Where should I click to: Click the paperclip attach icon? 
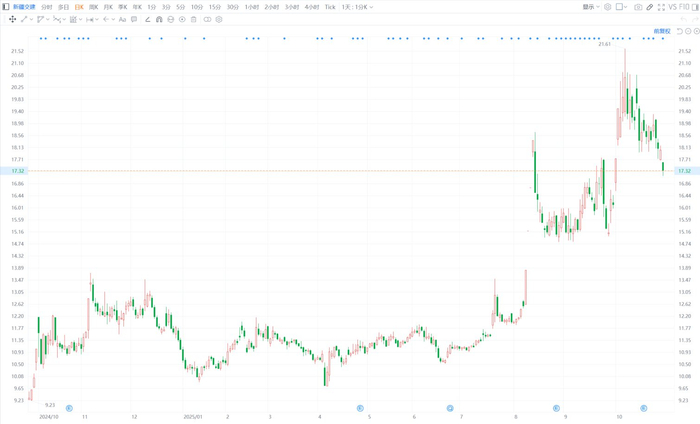tap(650, 7)
